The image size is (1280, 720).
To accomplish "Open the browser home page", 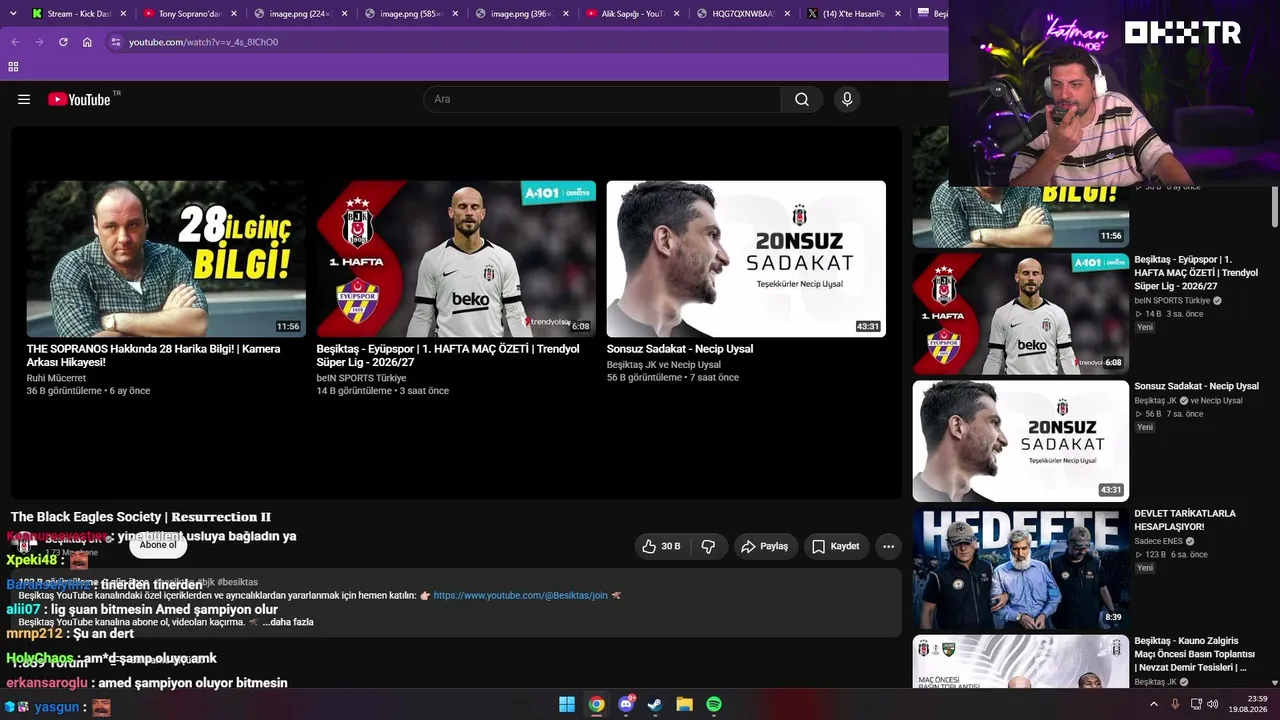I will pyautogui.click(x=87, y=42).
